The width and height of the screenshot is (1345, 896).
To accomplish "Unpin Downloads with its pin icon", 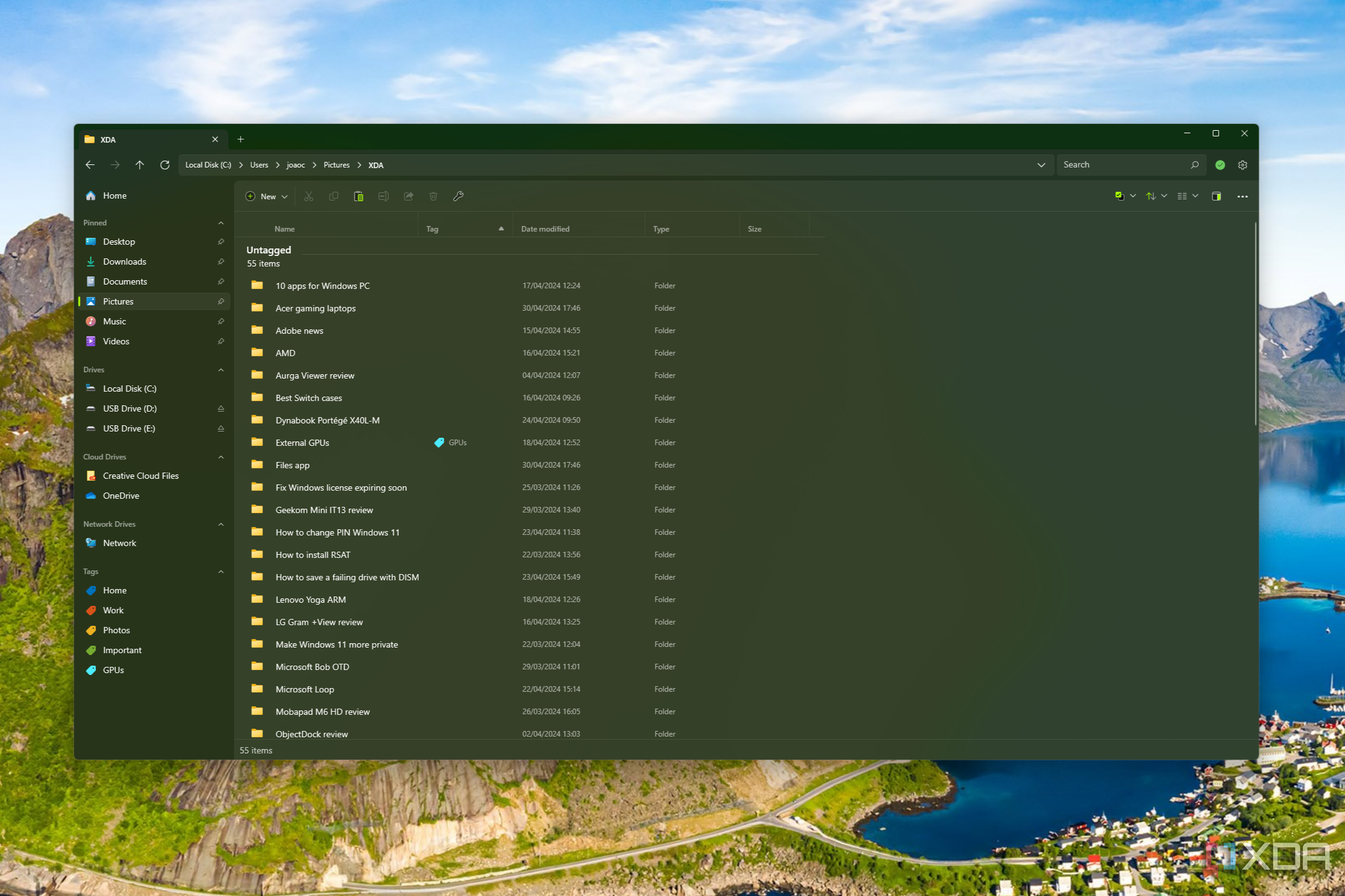I will 221,262.
